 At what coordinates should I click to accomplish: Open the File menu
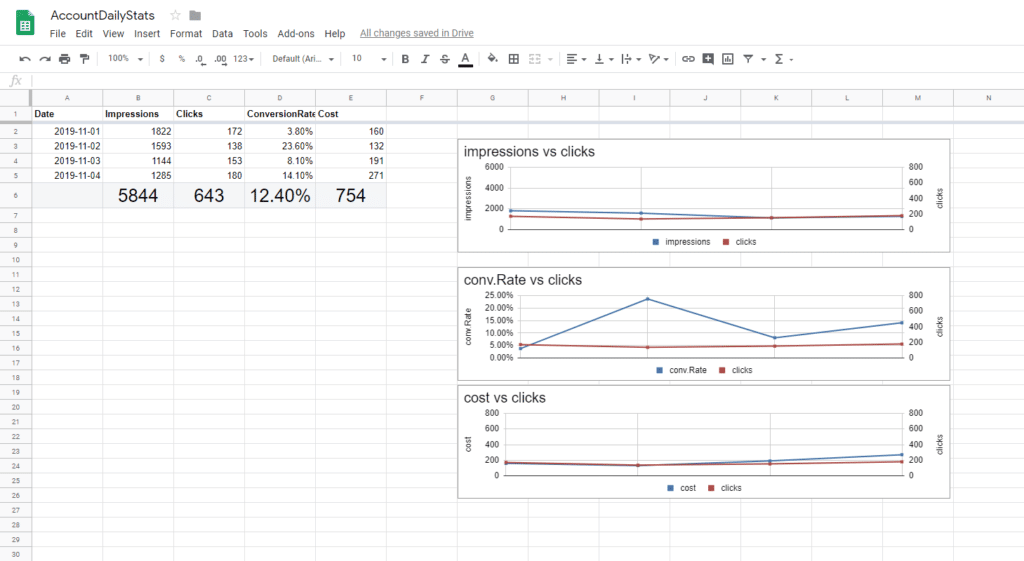point(57,33)
